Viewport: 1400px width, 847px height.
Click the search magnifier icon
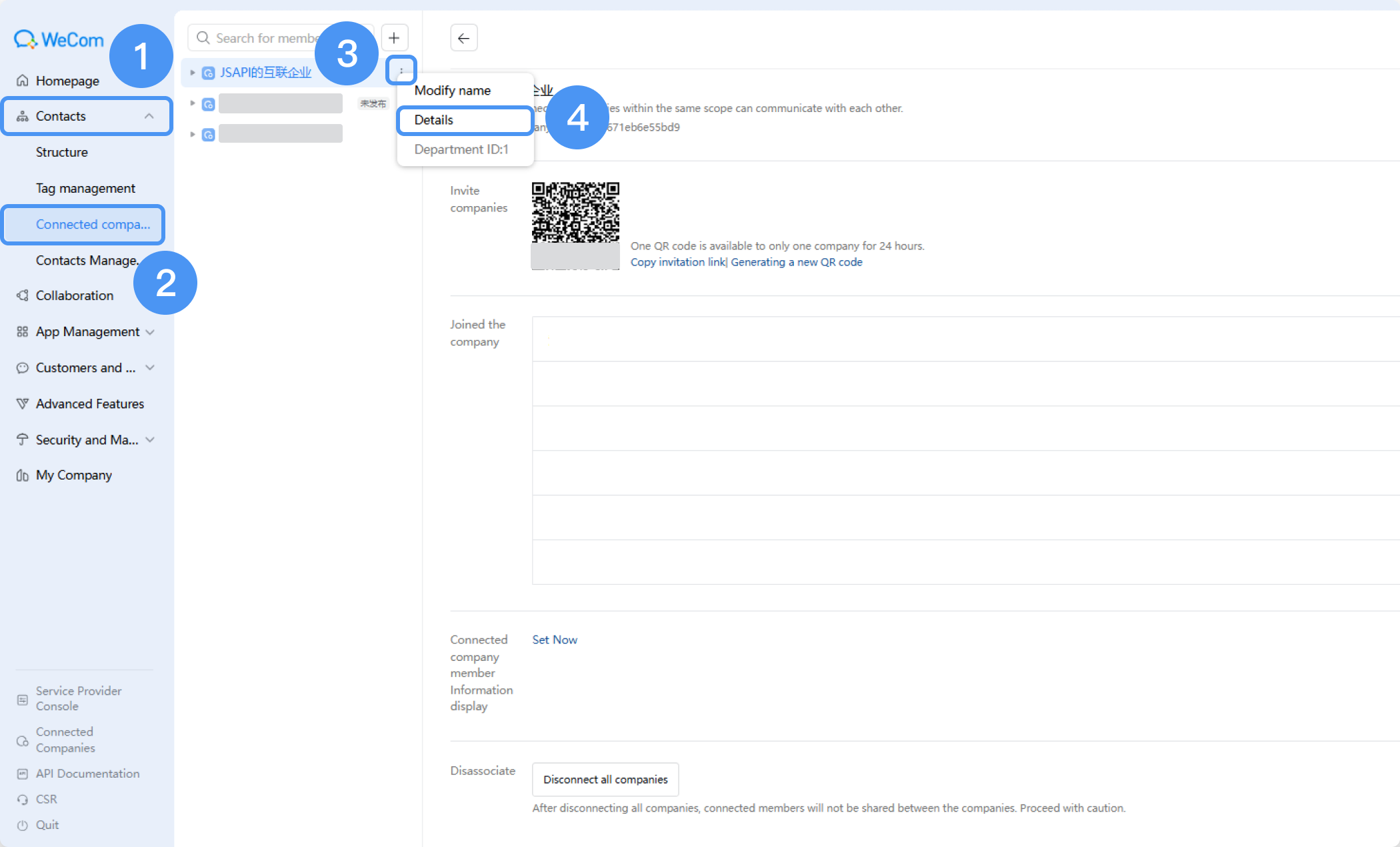pyautogui.click(x=203, y=38)
